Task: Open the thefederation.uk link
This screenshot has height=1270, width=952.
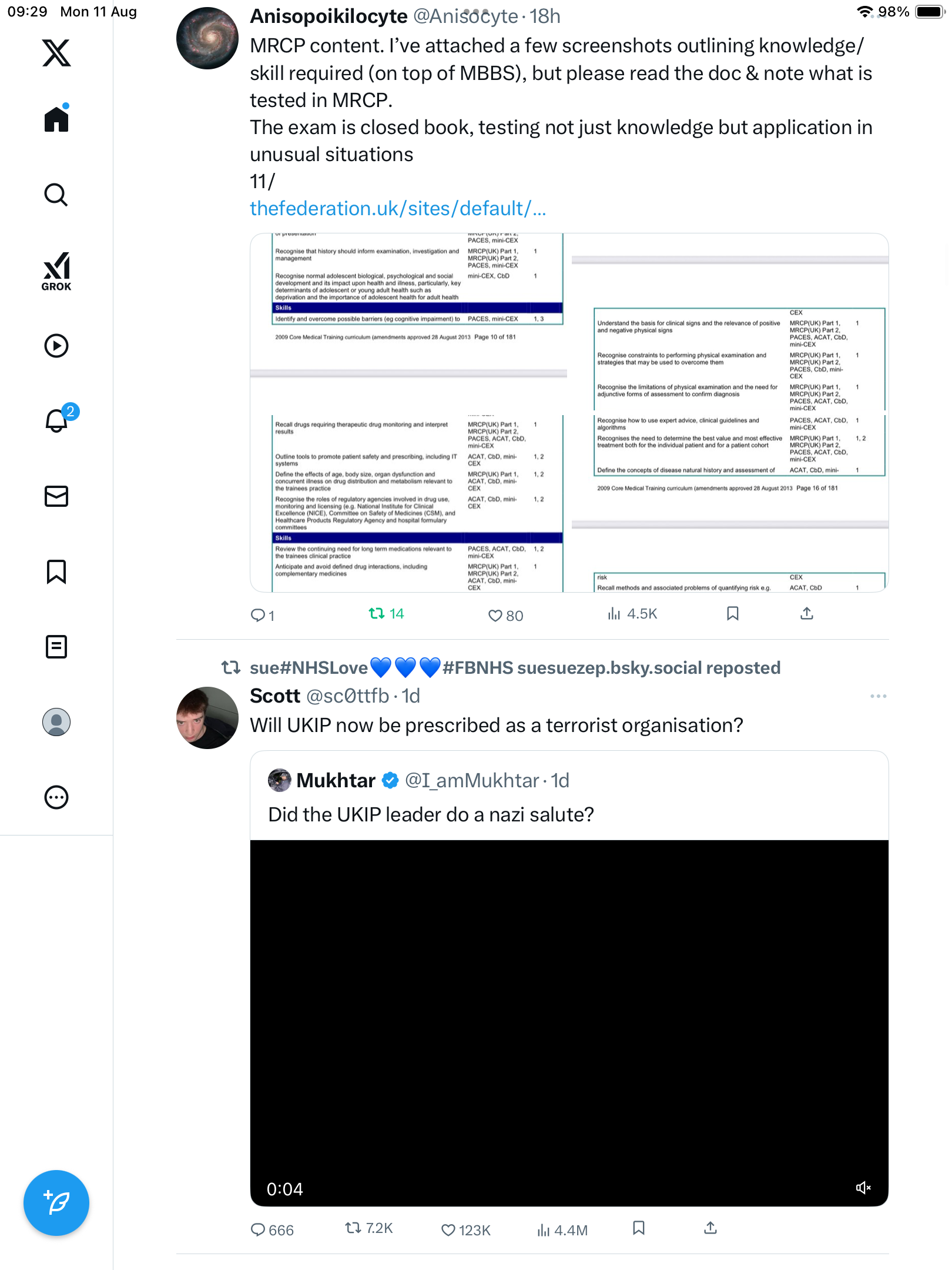Action: tap(398, 209)
